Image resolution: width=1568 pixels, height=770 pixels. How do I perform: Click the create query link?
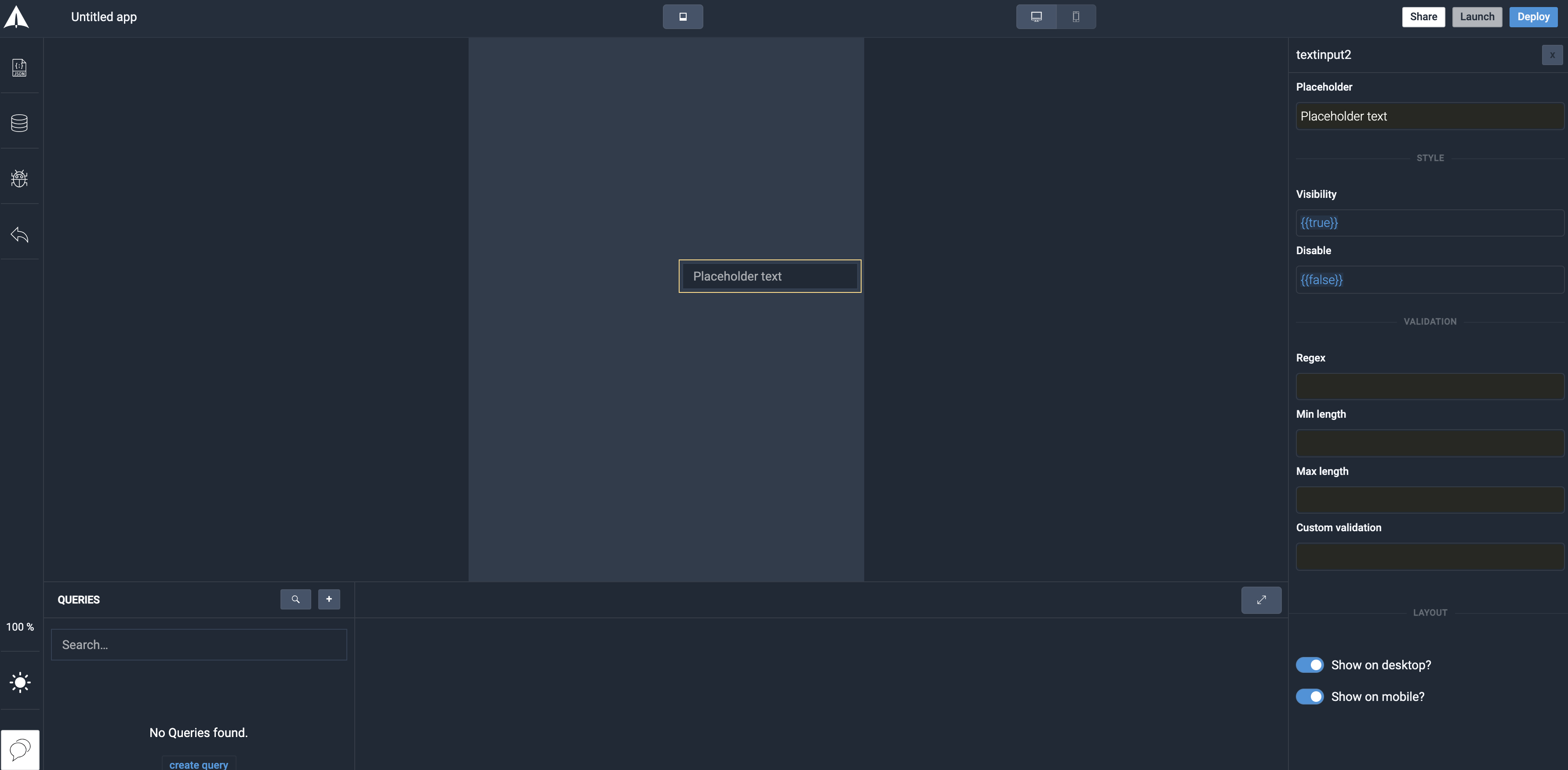pyautogui.click(x=198, y=764)
